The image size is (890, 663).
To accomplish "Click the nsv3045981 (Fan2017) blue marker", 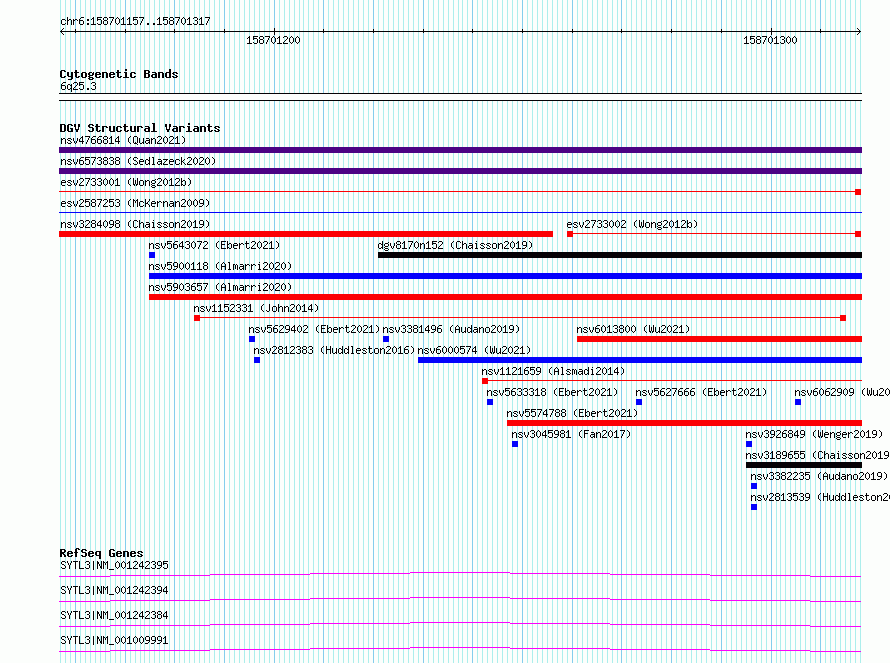I will tap(515, 444).
